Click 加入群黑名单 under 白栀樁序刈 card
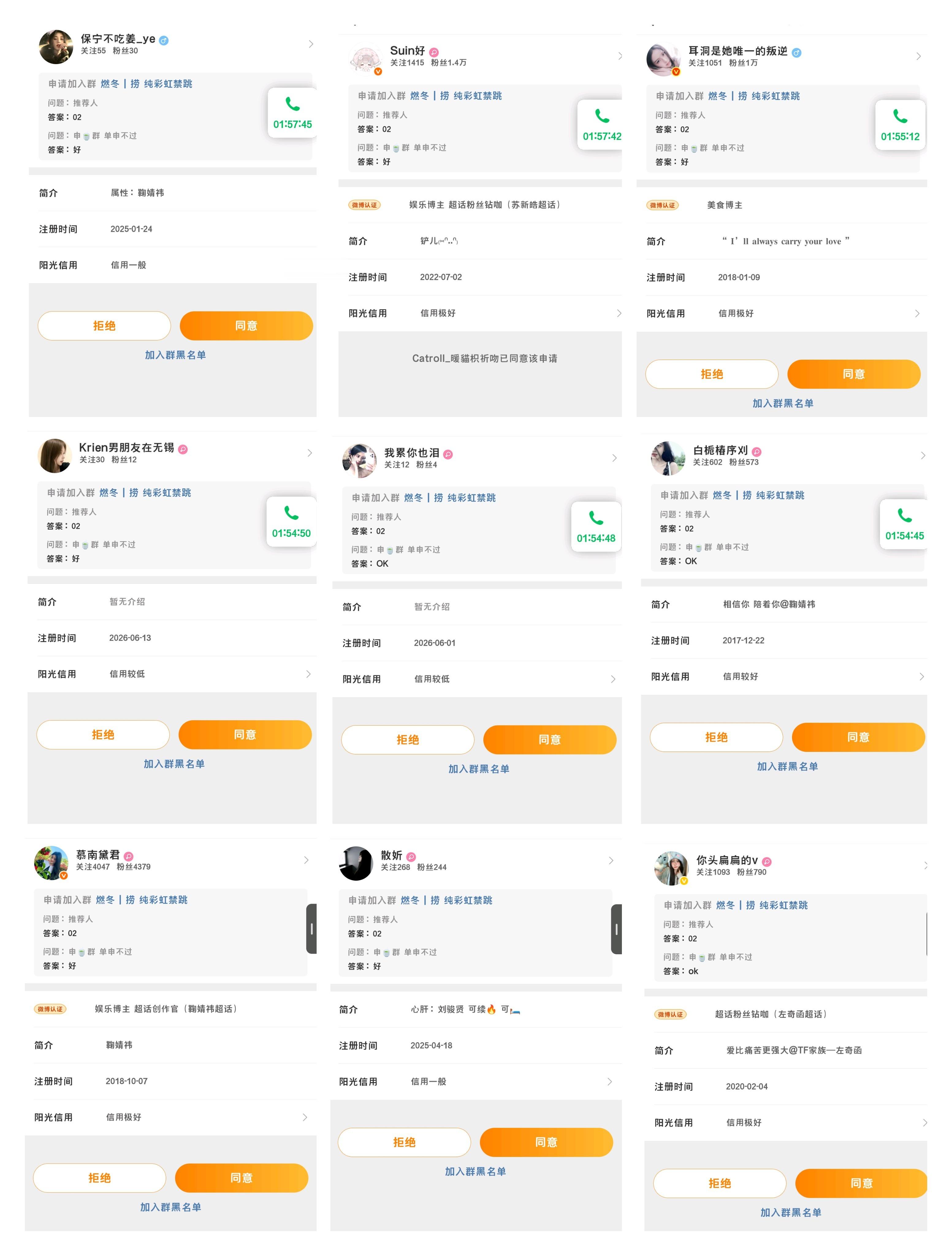 point(787,767)
